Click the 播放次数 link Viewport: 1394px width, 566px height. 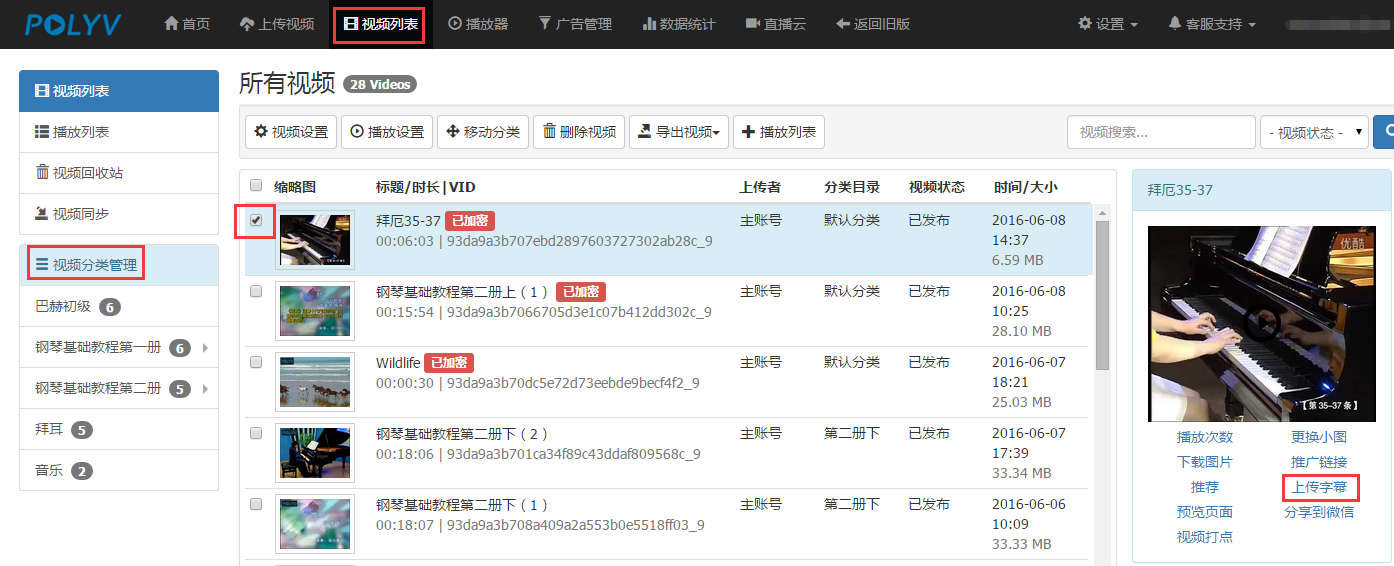coord(1205,437)
